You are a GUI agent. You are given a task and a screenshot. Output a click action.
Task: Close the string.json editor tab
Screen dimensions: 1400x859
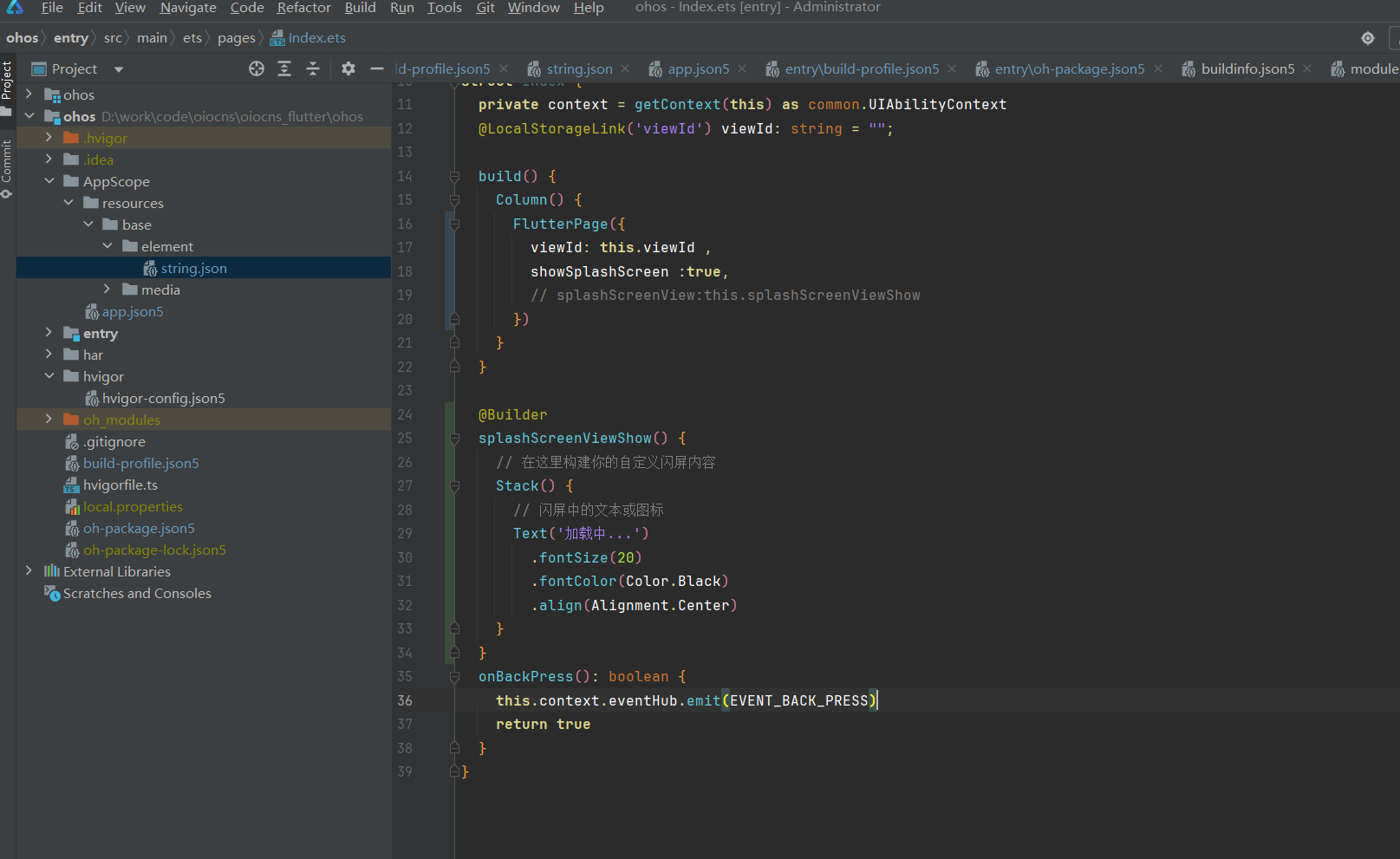click(x=625, y=69)
